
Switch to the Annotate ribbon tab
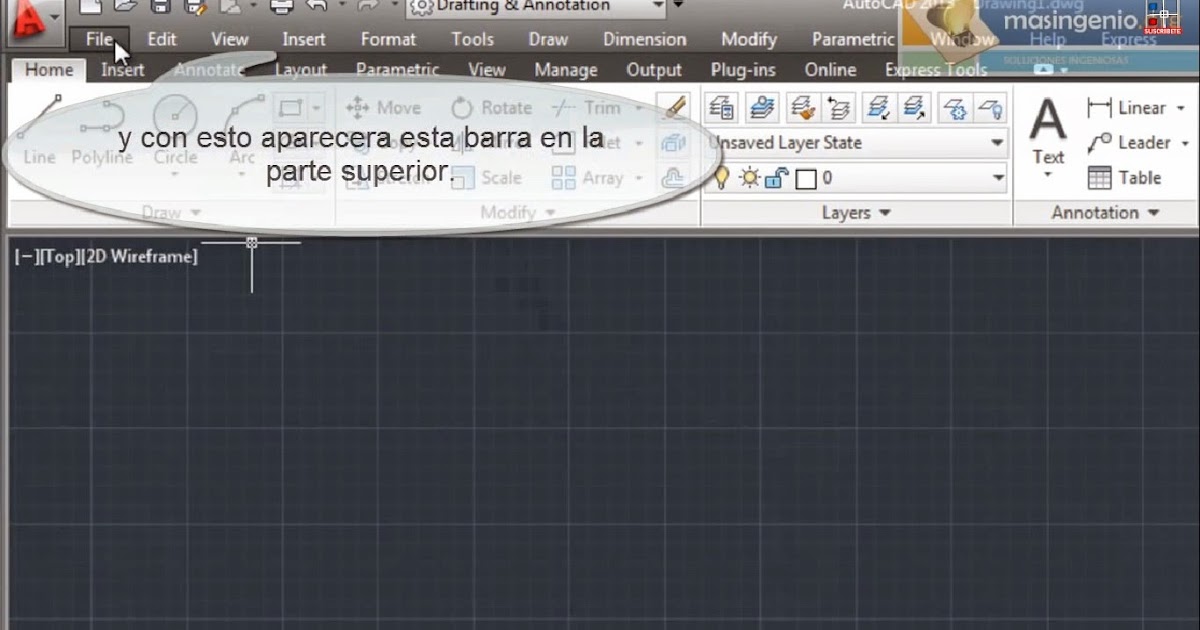(209, 69)
